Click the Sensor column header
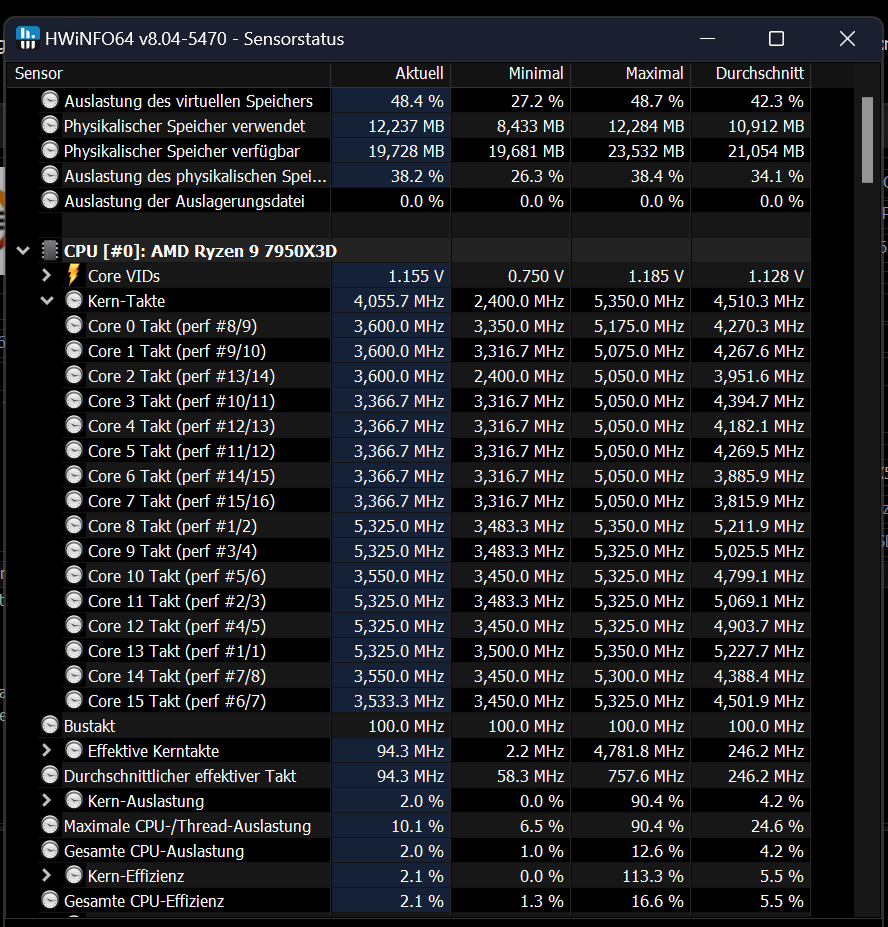The height and width of the screenshot is (927, 888). pos(168,74)
